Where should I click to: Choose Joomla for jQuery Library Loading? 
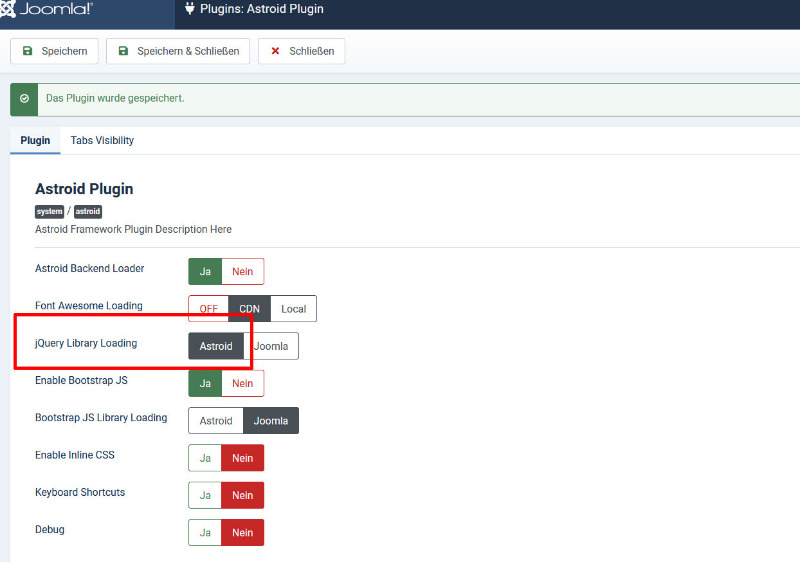271,346
